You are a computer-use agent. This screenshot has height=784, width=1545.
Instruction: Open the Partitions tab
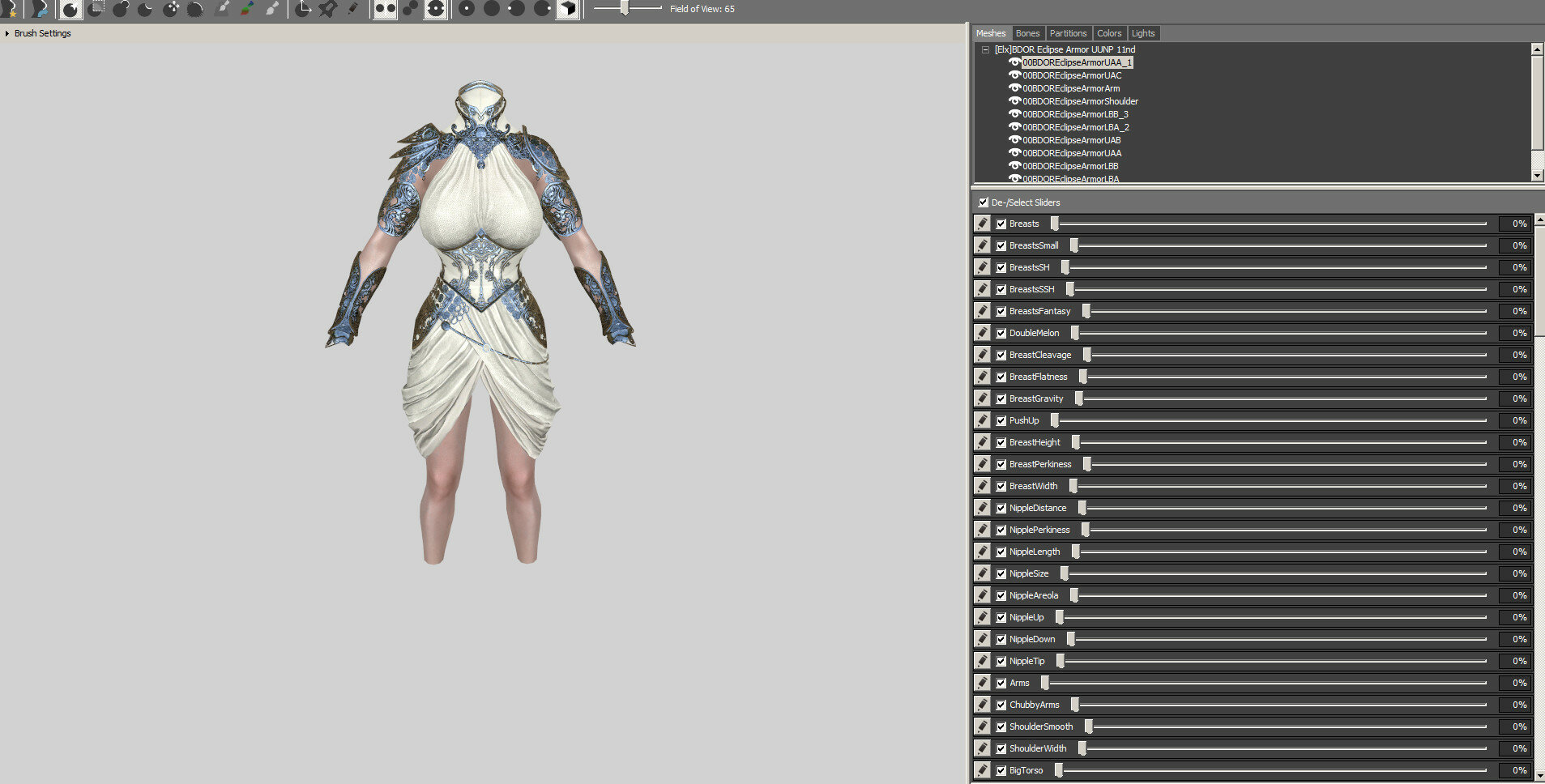click(1068, 33)
